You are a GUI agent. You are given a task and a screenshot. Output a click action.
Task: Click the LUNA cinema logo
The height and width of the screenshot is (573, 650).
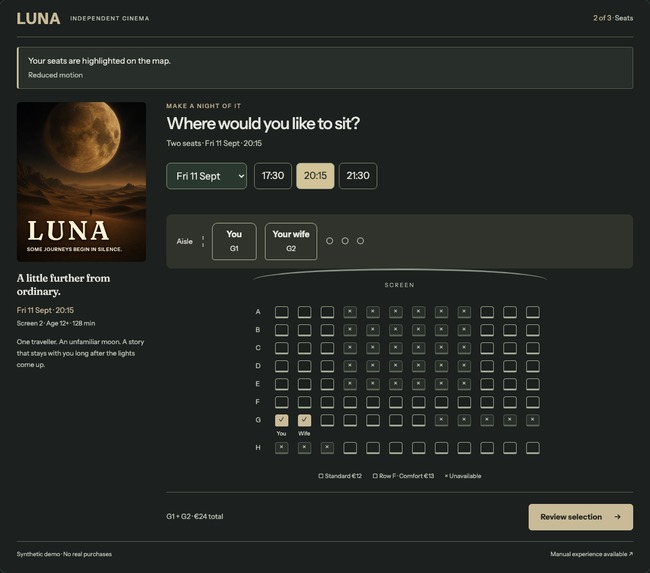(39, 19)
